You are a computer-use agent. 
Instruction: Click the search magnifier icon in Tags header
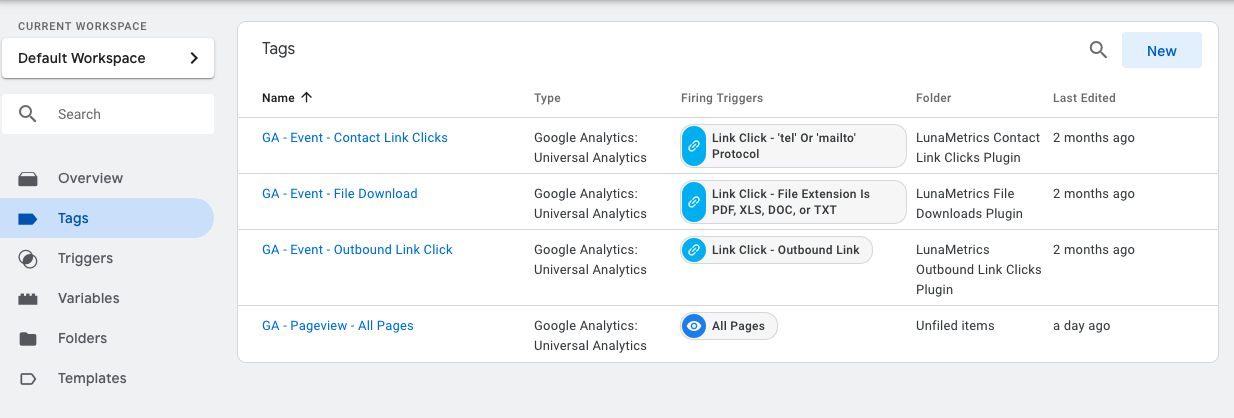[1098, 50]
